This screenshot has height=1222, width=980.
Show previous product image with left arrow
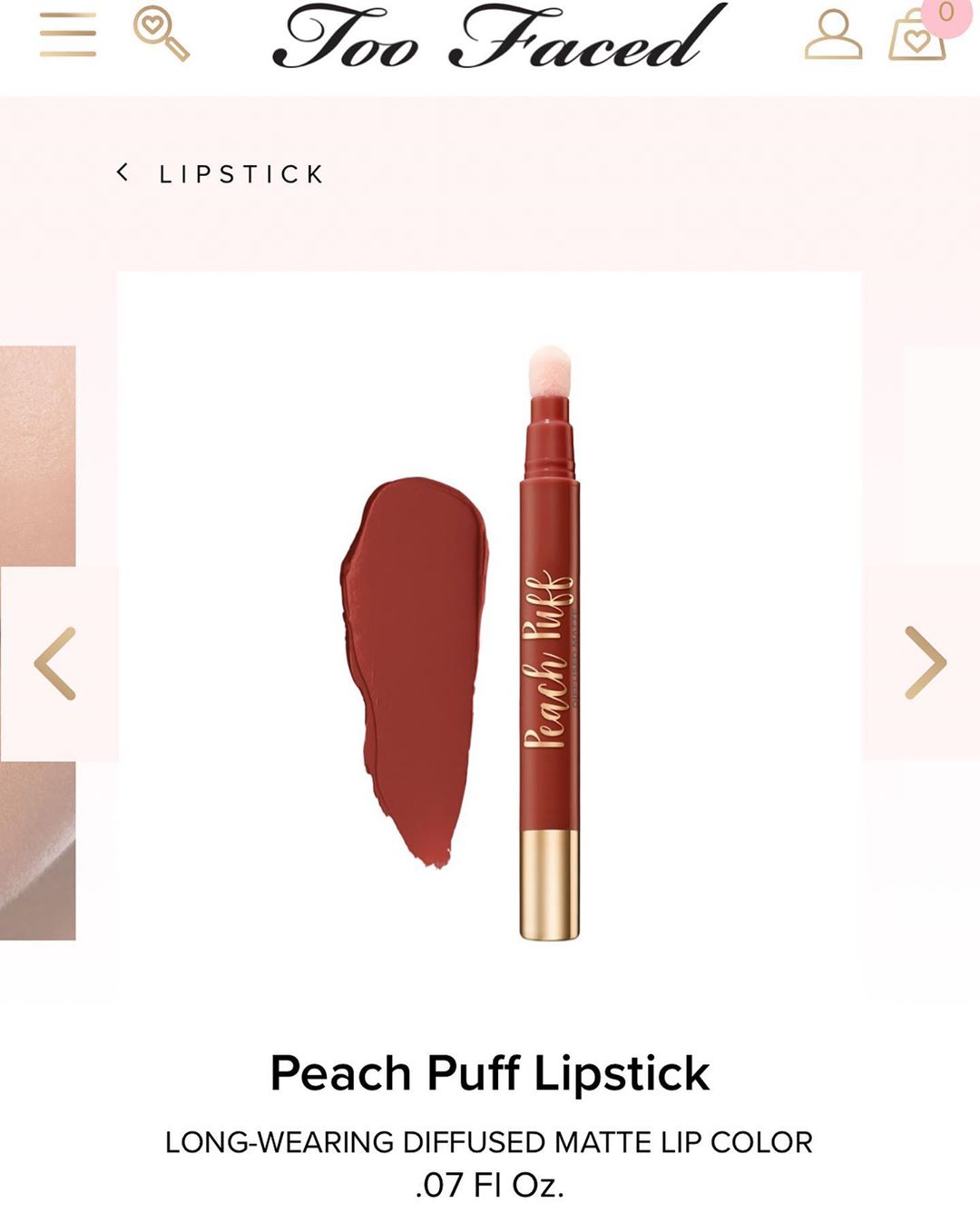click(x=55, y=663)
